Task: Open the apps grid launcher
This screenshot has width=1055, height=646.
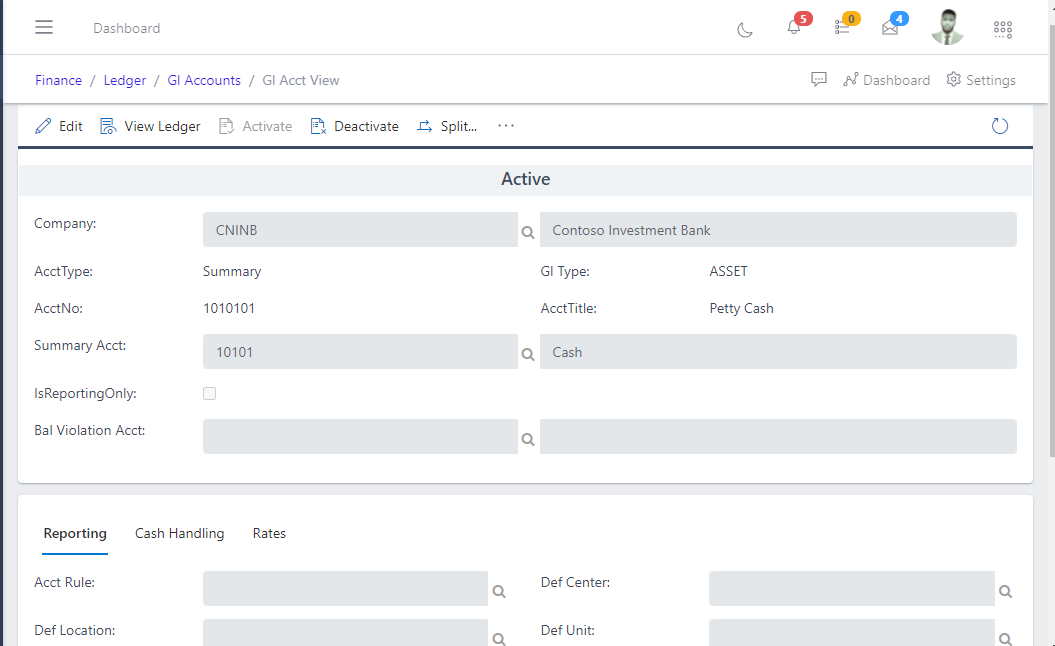Action: coord(1003,29)
